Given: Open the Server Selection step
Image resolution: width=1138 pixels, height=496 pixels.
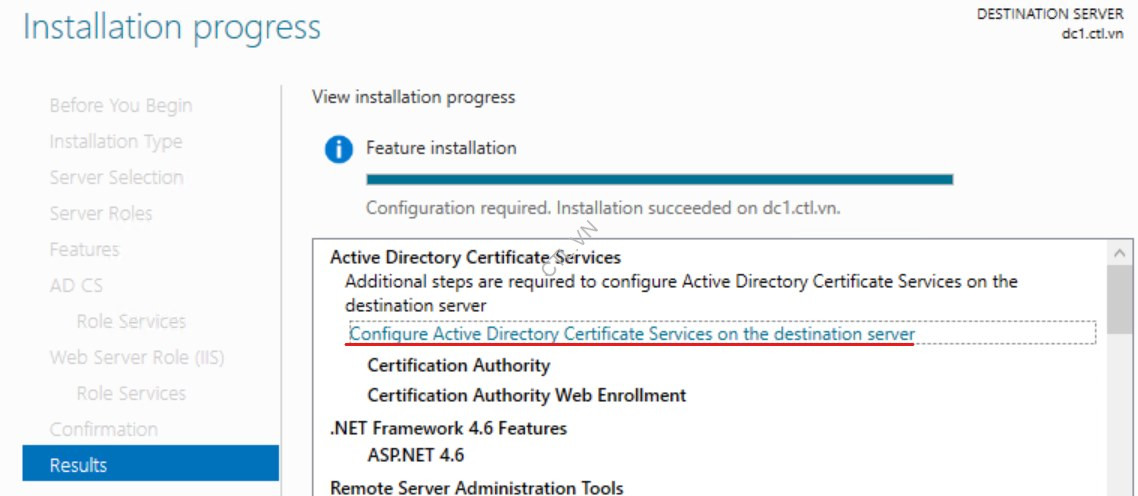Looking at the screenshot, I should click(116, 178).
